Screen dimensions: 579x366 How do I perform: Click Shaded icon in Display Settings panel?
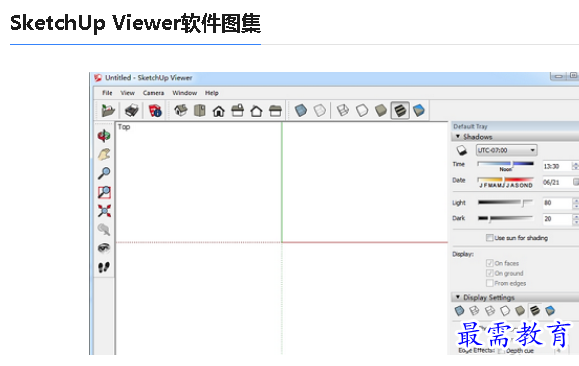(520, 311)
